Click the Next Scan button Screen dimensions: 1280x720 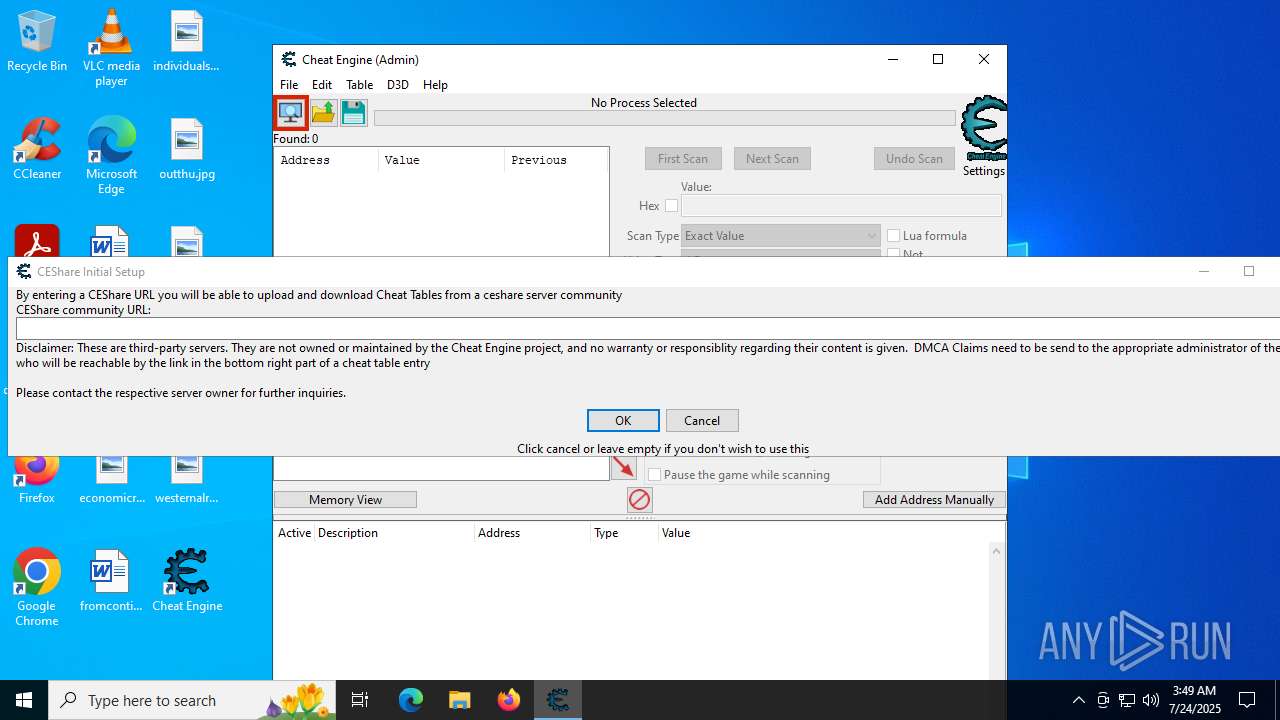pos(772,159)
